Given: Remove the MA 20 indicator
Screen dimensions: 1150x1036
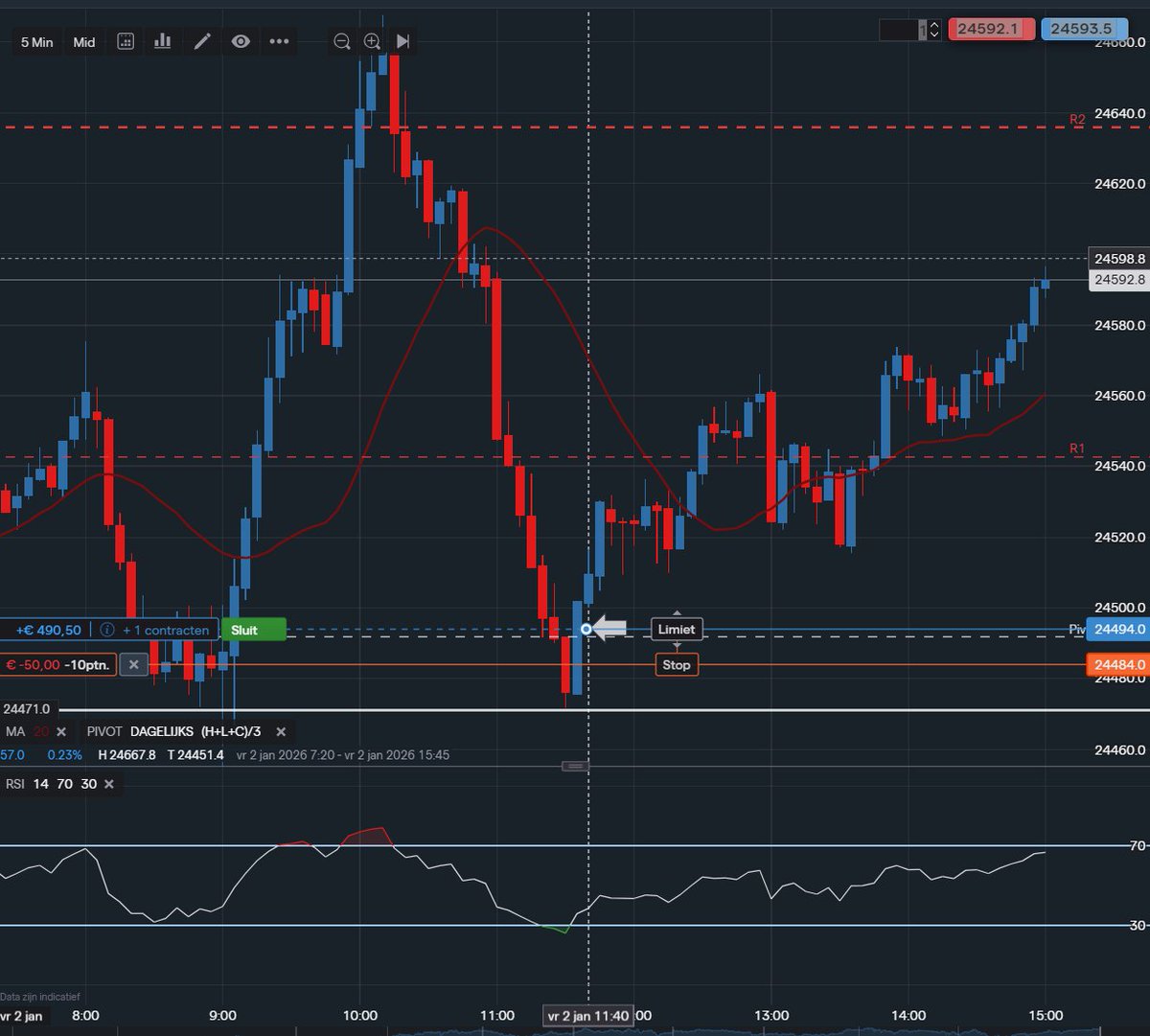Looking at the screenshot, I should (x=60, y=731).
